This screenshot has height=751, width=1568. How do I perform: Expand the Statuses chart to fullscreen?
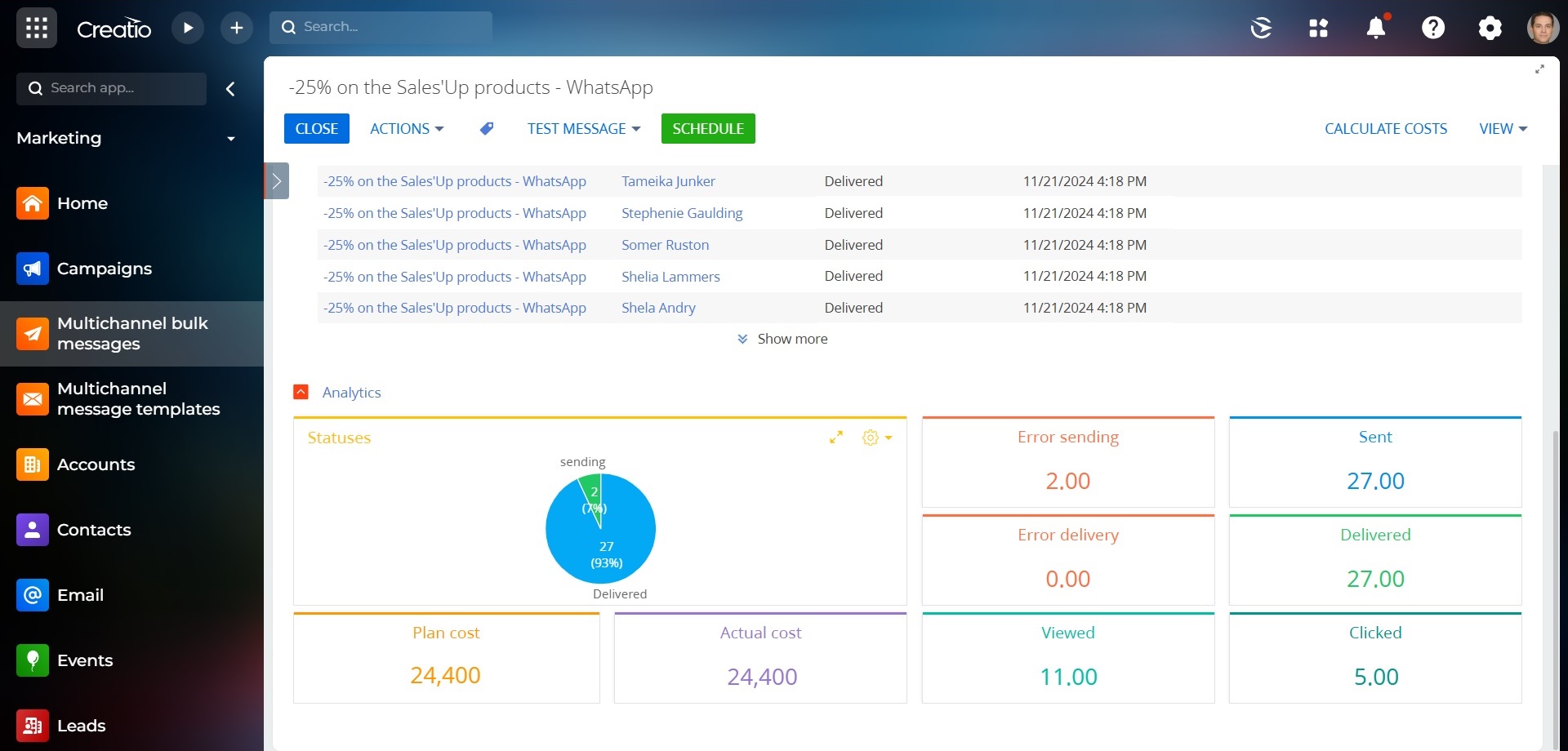point(835,438)
